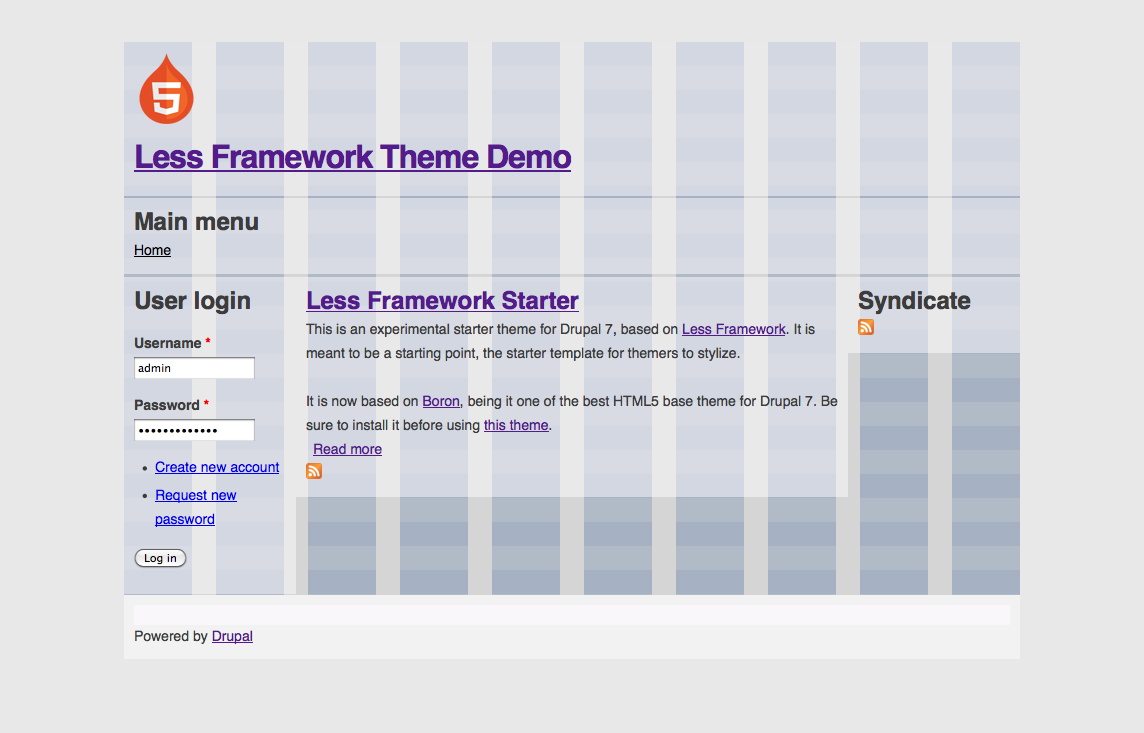Click the Powered by footer text

tap(170, 636)
